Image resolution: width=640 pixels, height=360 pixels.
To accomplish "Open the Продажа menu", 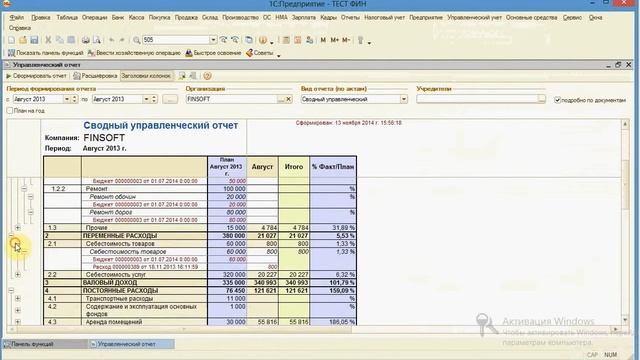I will [186, 18].
